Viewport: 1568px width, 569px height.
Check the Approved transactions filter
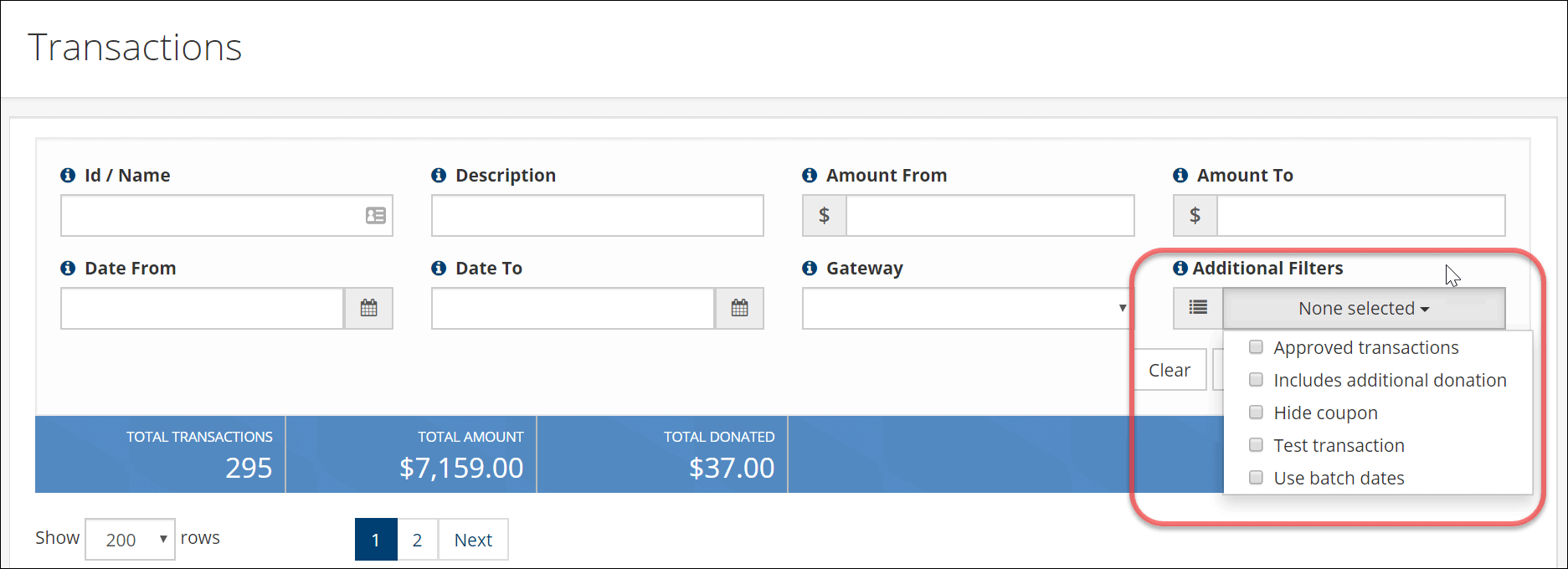(x=1256, y=347)
